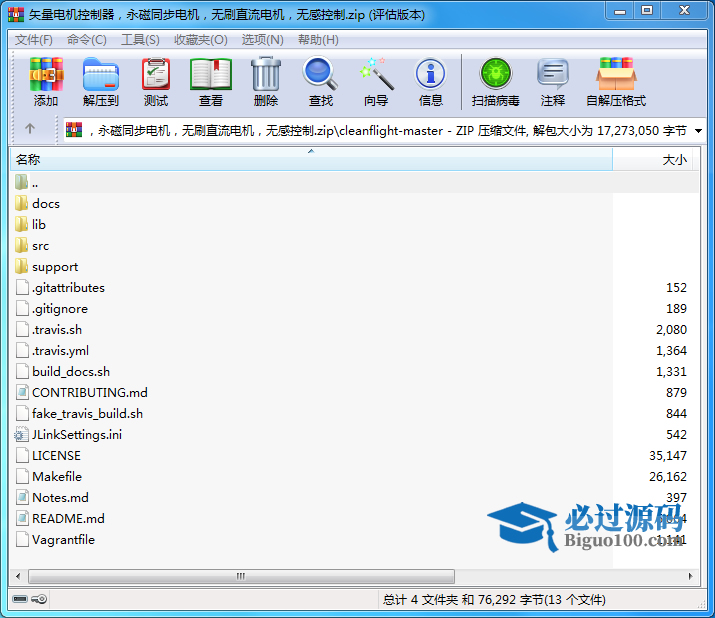Viewport: 715px width, 618px height.
Task: Select the .travis.yml file name
Action: (61, 351)
